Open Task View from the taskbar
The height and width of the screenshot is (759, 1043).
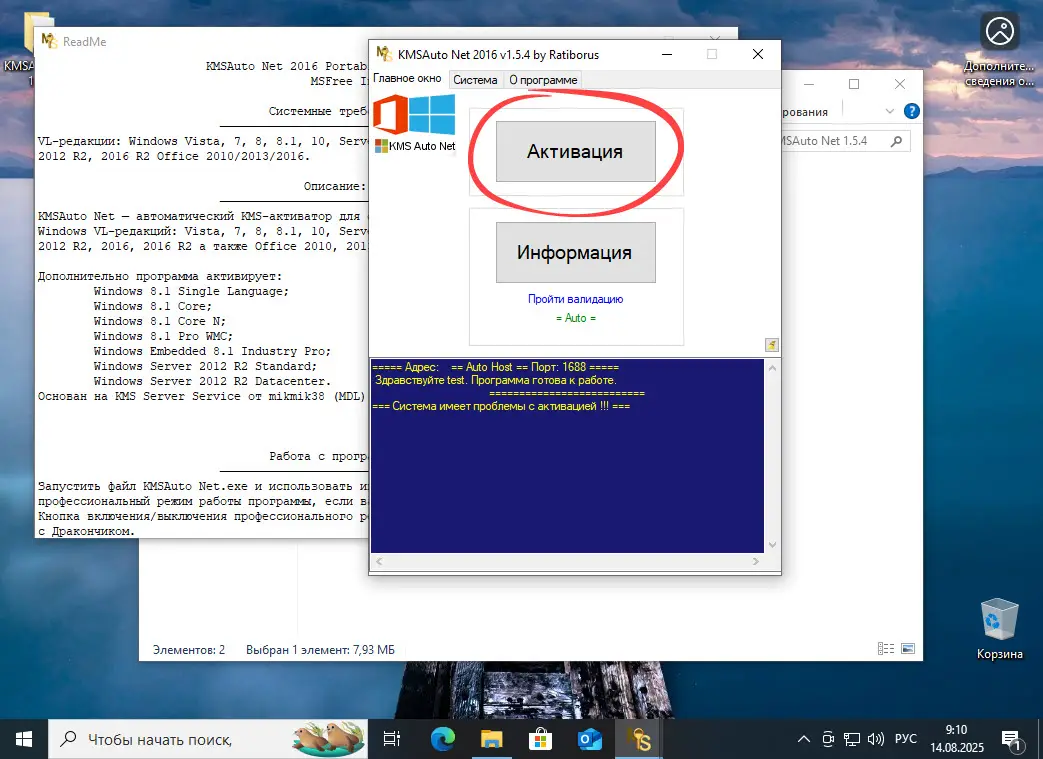tap(390, 739)
